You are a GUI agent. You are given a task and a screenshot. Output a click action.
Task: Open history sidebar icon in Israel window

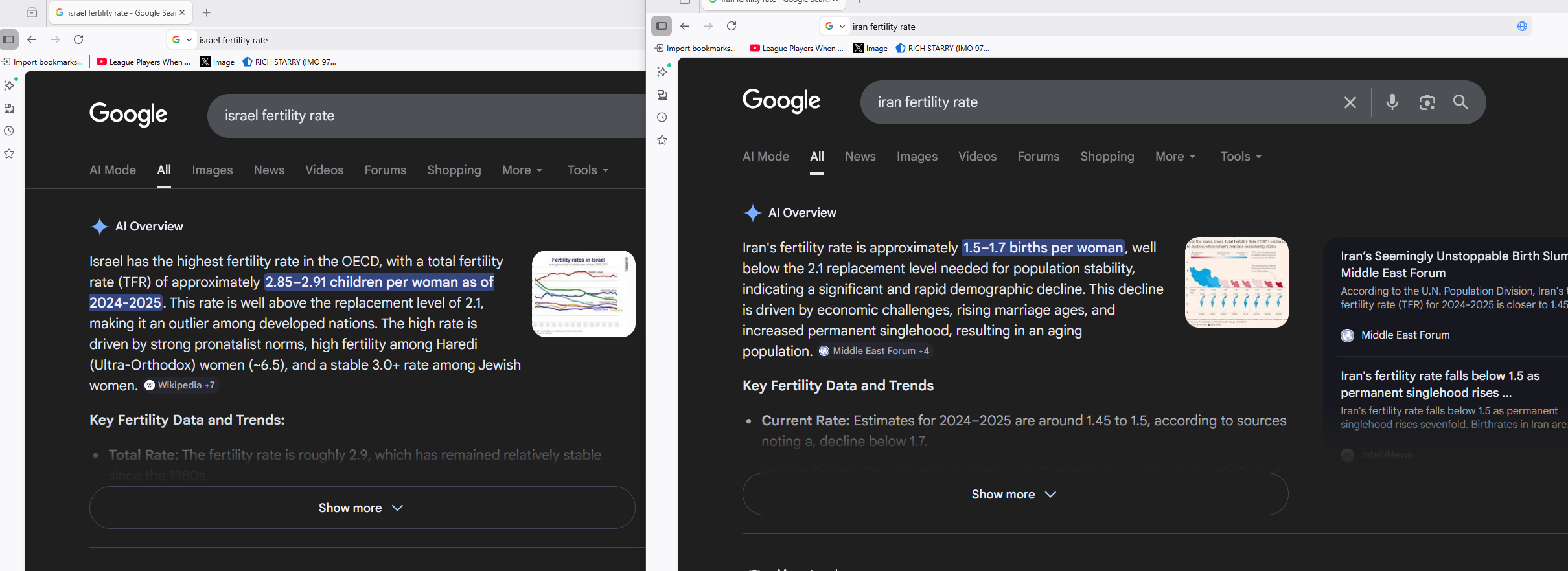click(x=9, y=131)
